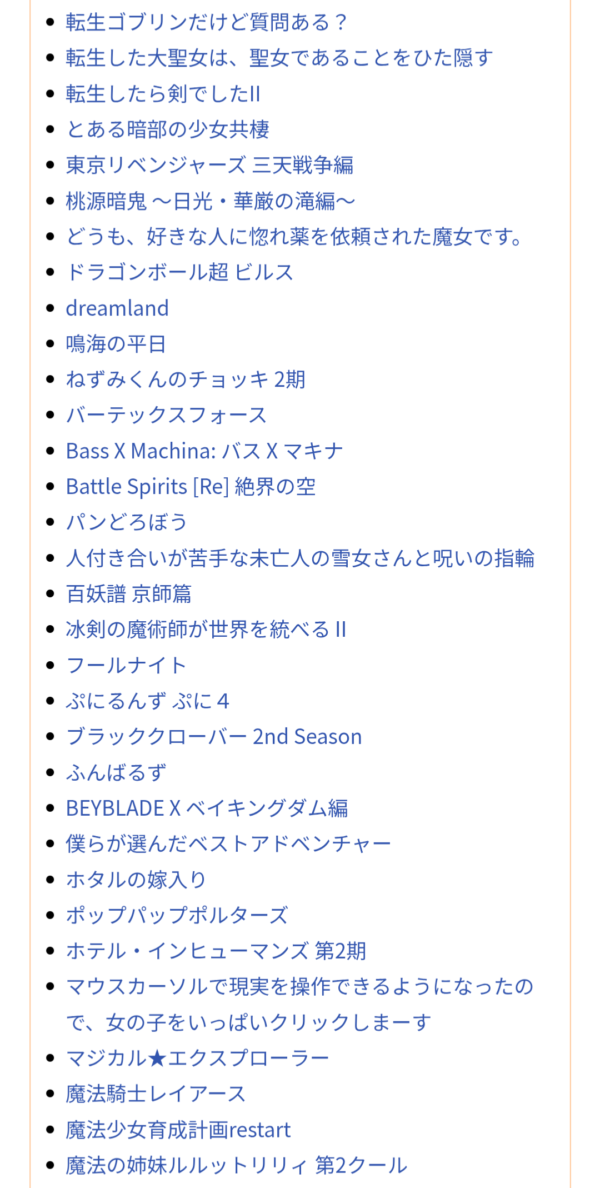Open とある暗部の少女共棲 entry

167,129
